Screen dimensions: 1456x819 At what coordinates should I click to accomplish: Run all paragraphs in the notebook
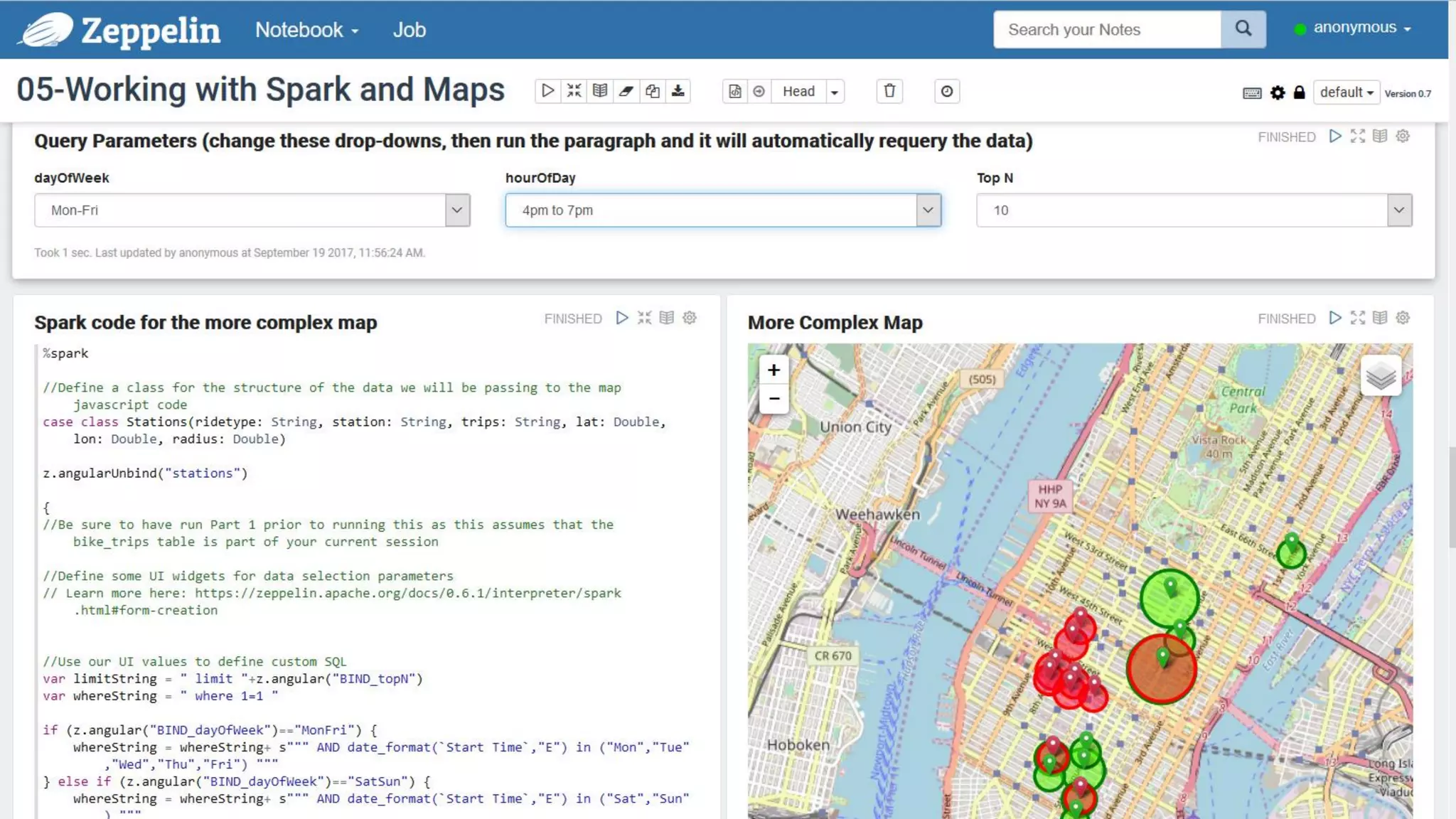547,91
